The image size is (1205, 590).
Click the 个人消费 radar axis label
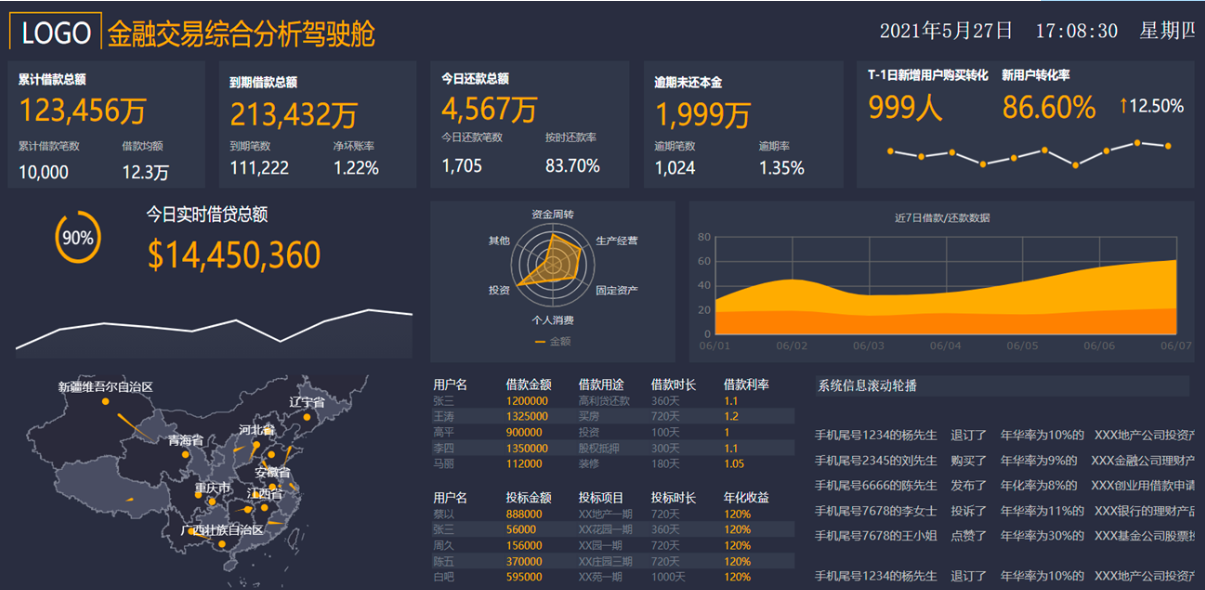click(552, 320)
